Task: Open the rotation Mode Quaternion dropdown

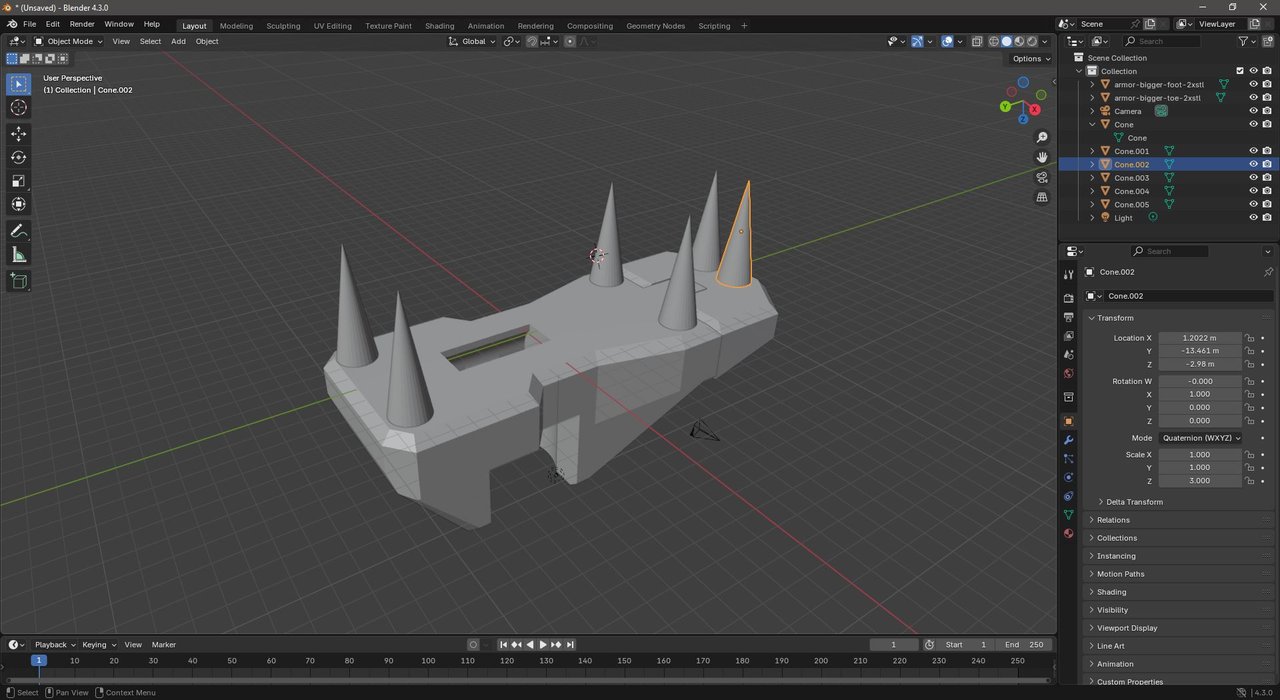Action: [1200, 438]
